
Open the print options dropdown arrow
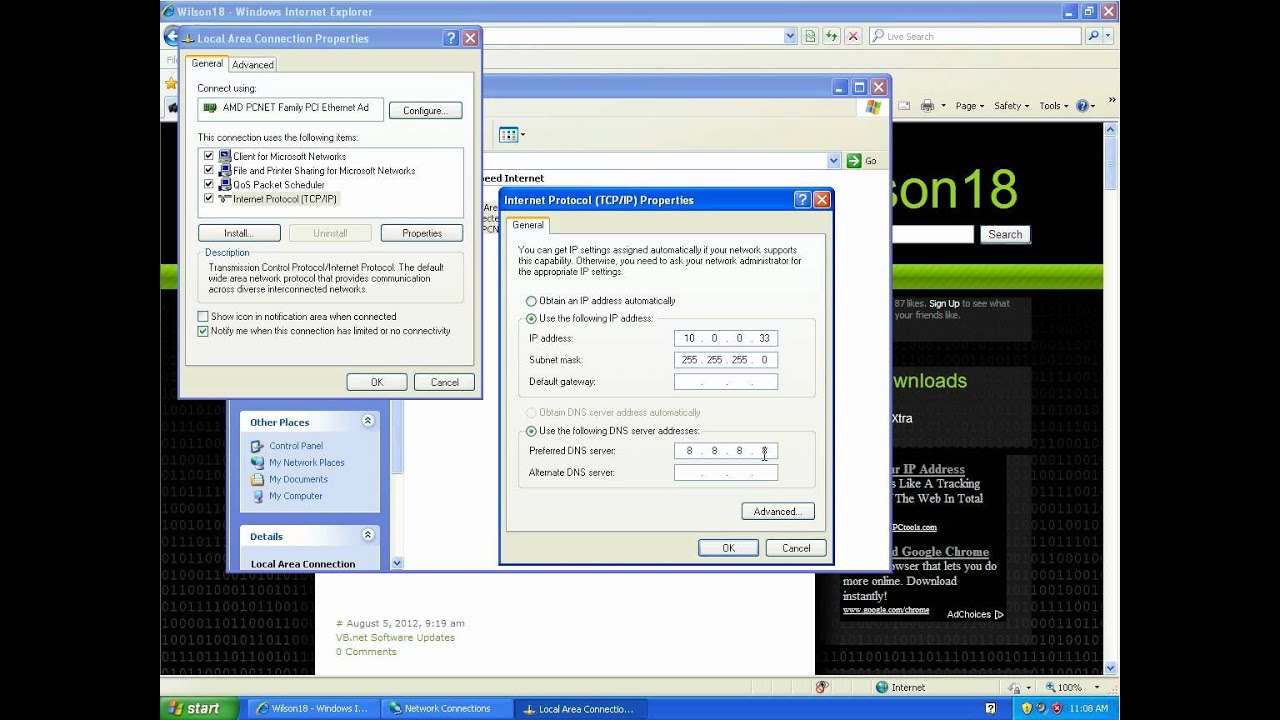click(x=942, y=106)
